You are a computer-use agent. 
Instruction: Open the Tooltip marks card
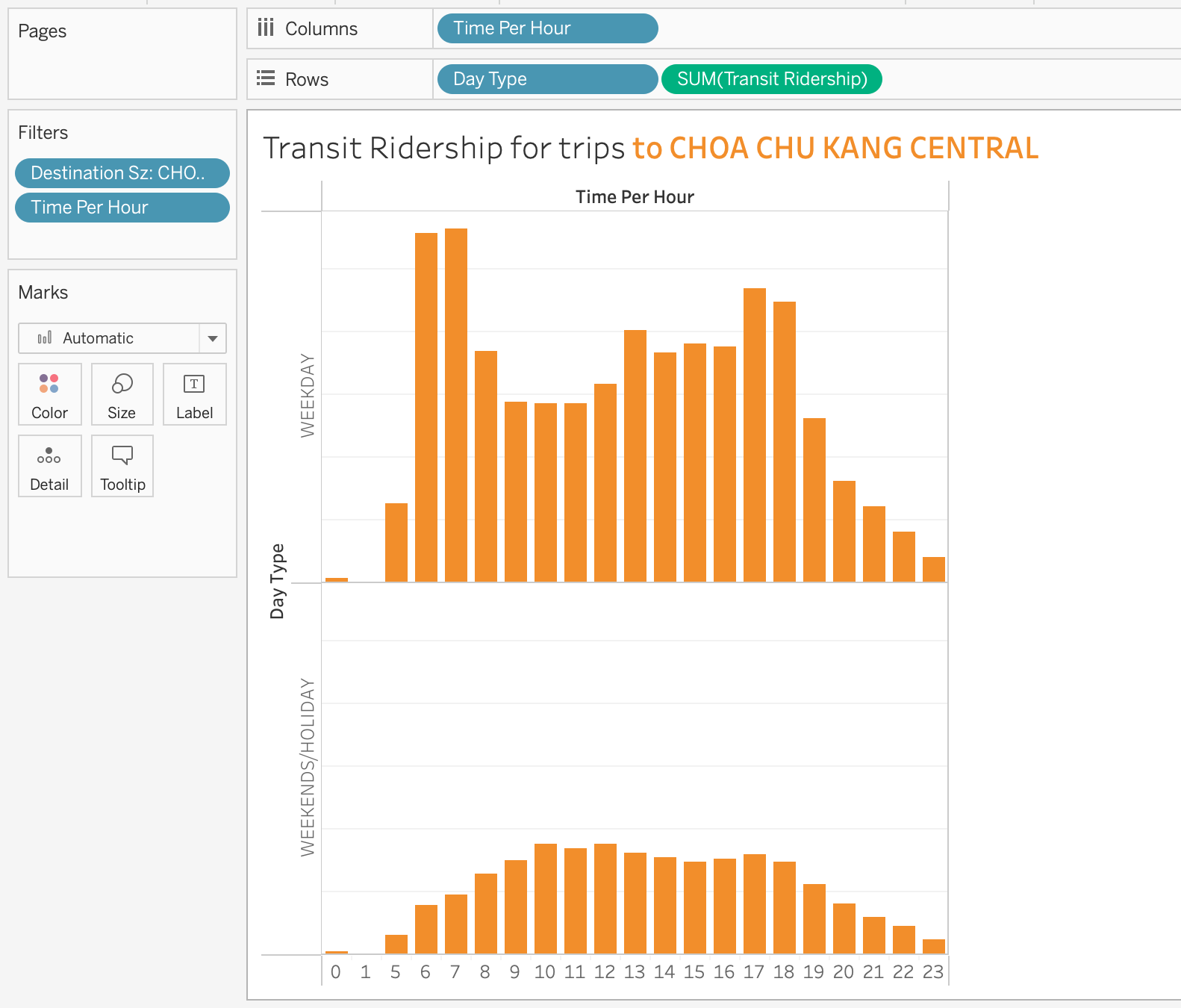click(122, 466)
